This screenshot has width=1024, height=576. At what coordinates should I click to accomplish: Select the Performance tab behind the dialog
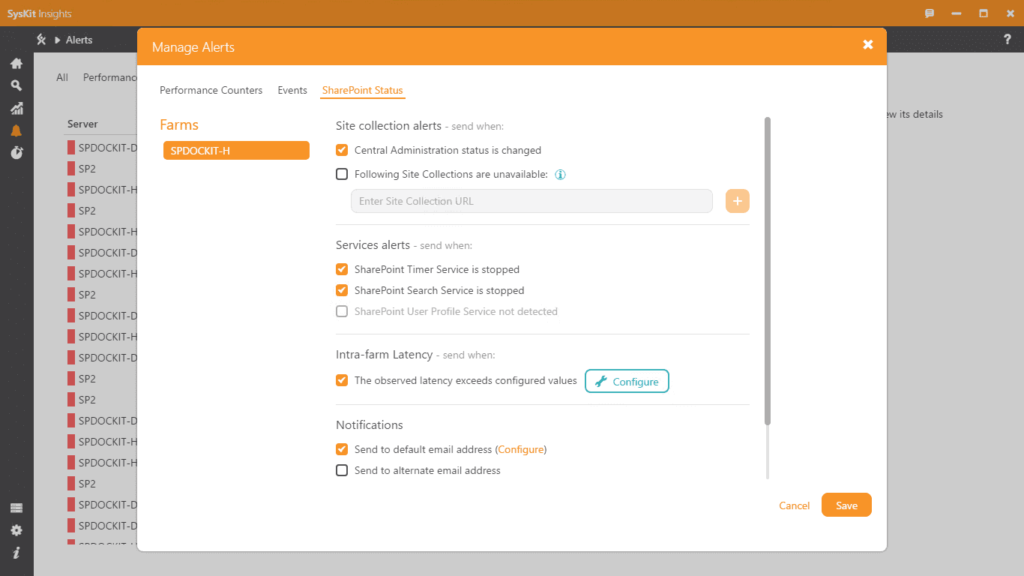[110, 77]
